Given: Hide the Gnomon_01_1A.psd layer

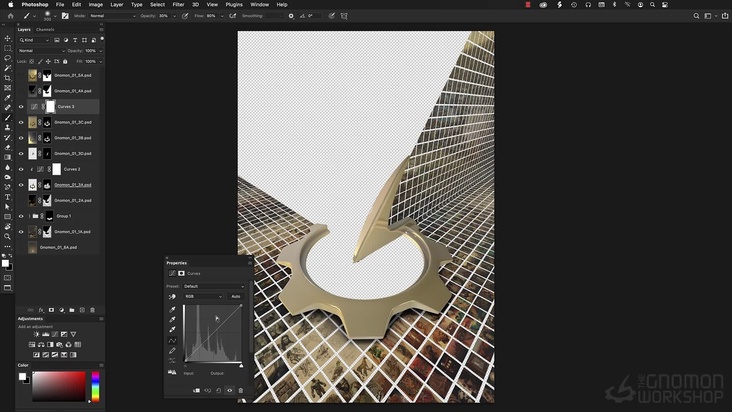Looking at the screenshot, I should (x=21, y=232).
